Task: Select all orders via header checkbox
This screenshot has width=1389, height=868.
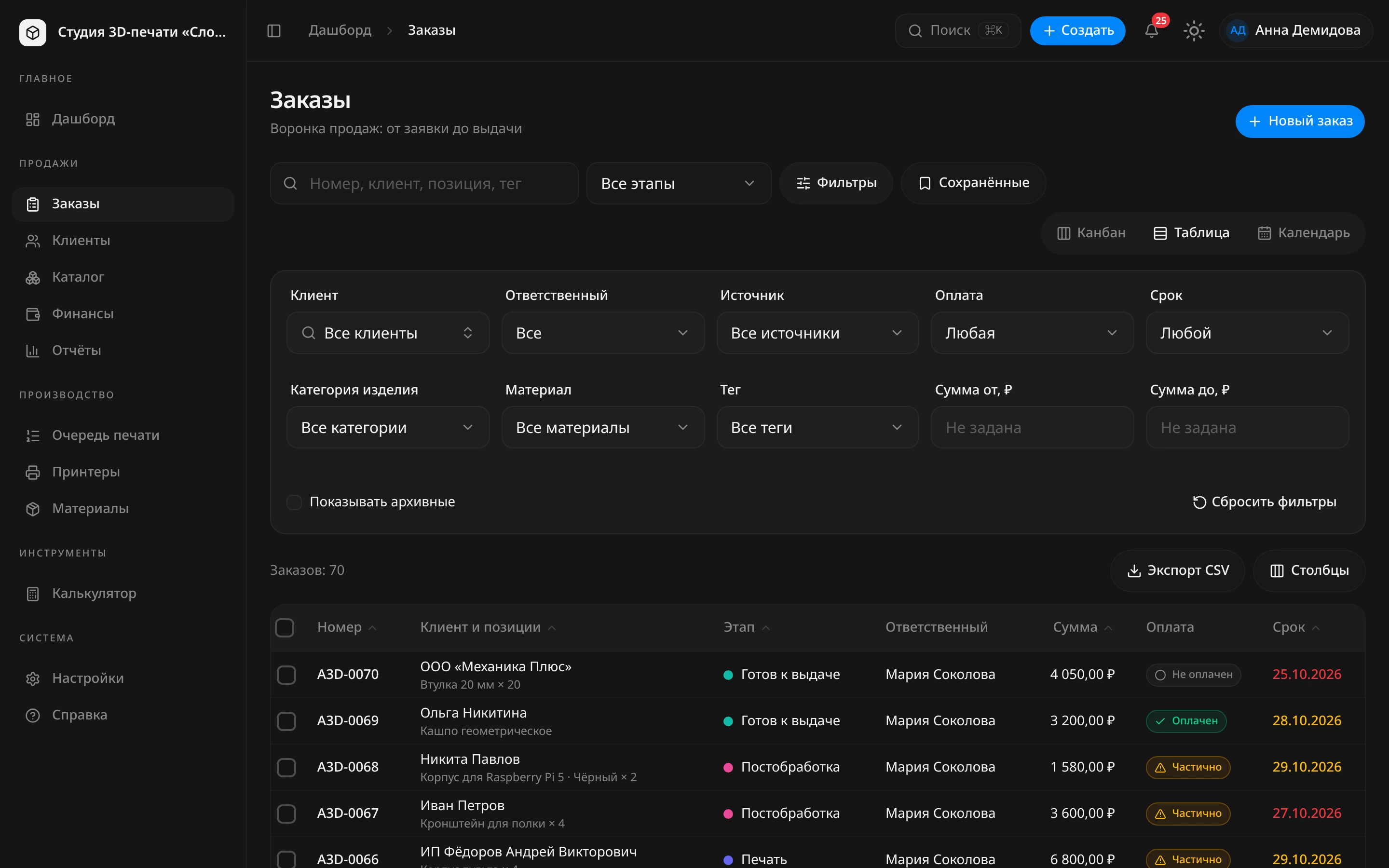Action: click(x=285, y=627)
